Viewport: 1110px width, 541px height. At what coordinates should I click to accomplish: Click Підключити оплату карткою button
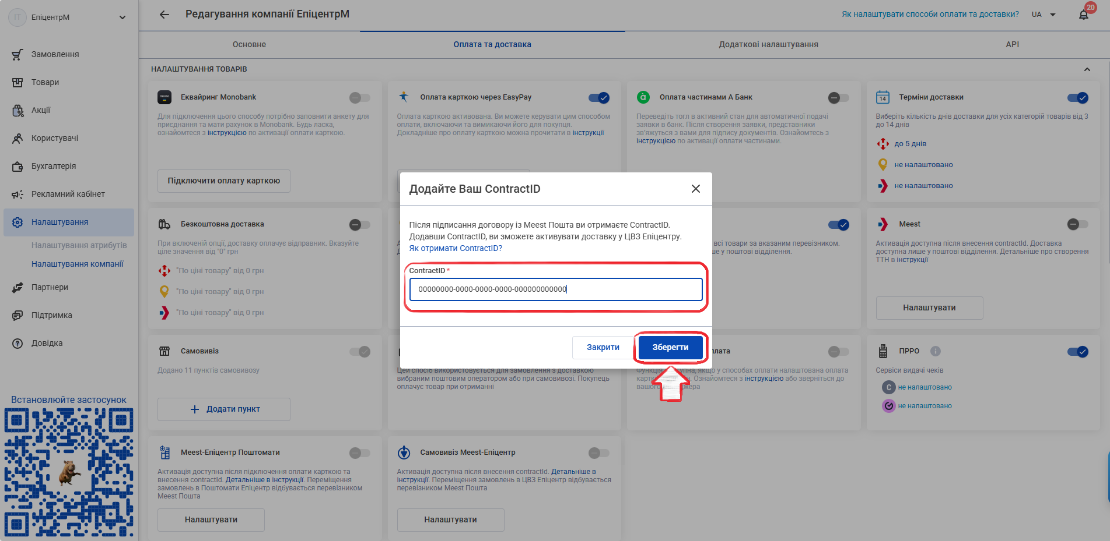(x=224, y=181)
